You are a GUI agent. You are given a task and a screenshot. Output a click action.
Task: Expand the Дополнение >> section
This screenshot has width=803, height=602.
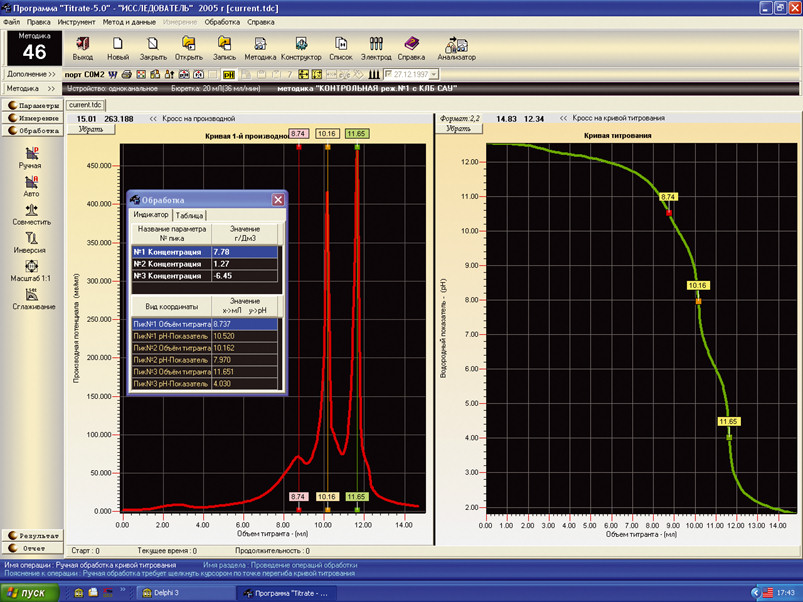(x=31, y=74)
